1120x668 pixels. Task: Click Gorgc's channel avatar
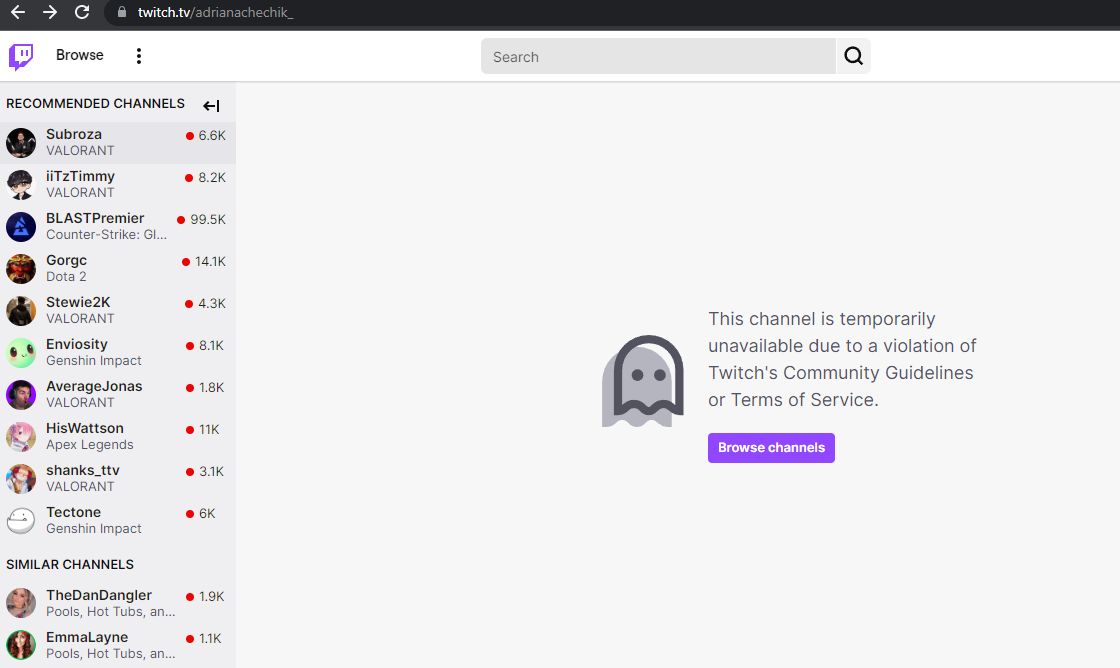coord(21,269)
